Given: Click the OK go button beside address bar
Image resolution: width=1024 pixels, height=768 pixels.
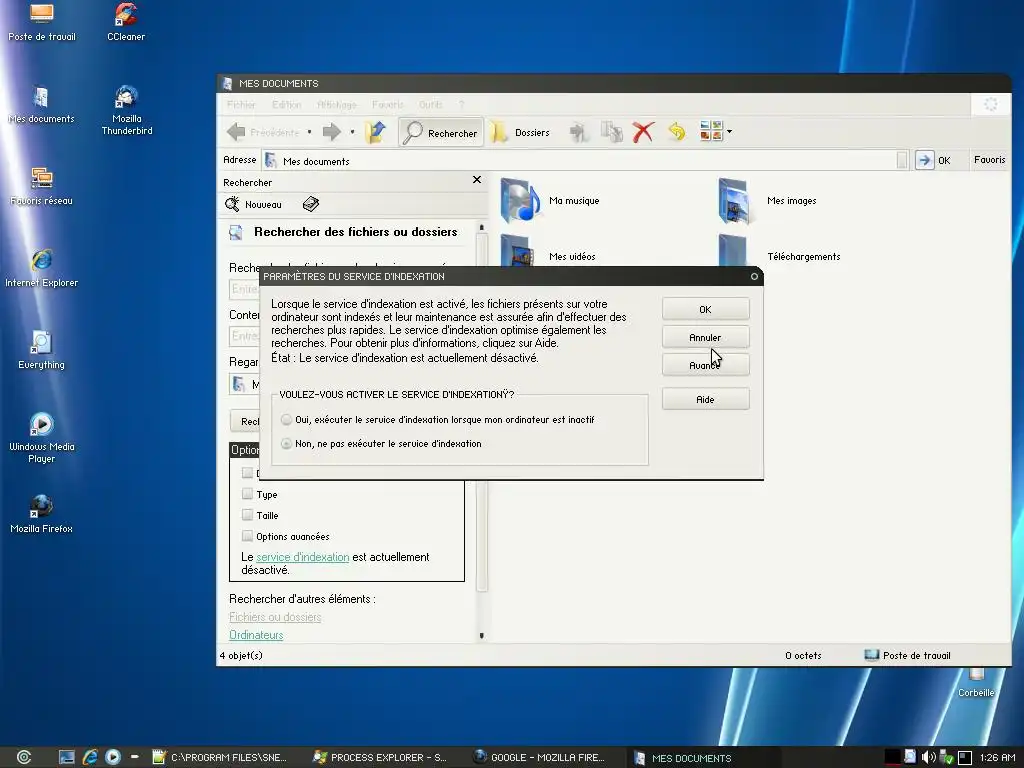Looking at the screenshot, I should tap(933, 160).
